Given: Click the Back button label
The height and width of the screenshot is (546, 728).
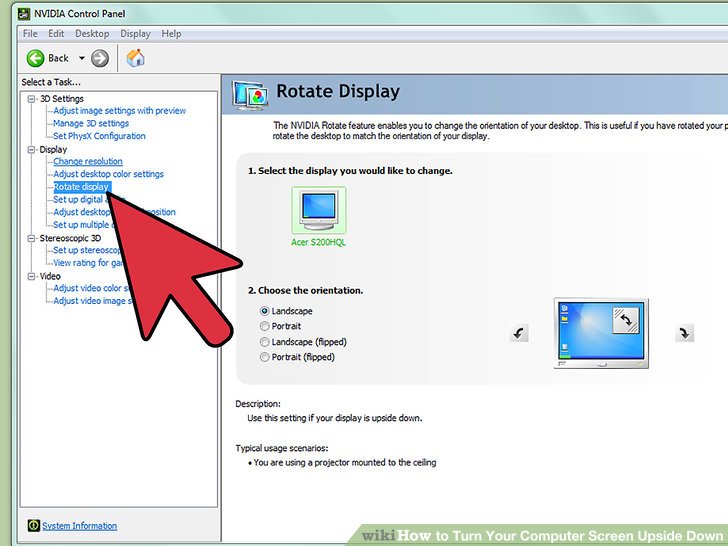Looking at the screenshot, I should click(x=58, y=58).
